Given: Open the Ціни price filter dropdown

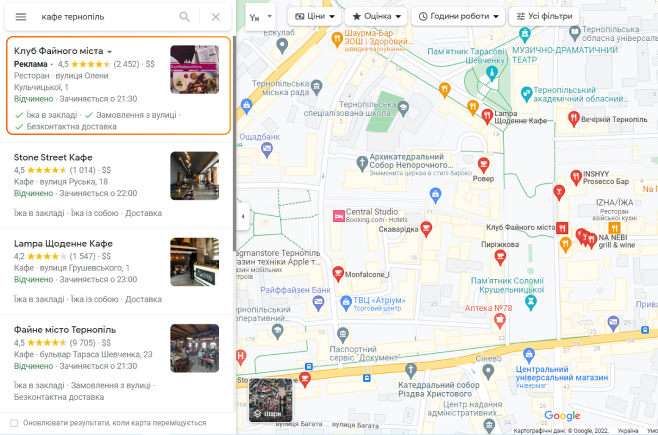Looking at the screenshot, I should 314,16.
